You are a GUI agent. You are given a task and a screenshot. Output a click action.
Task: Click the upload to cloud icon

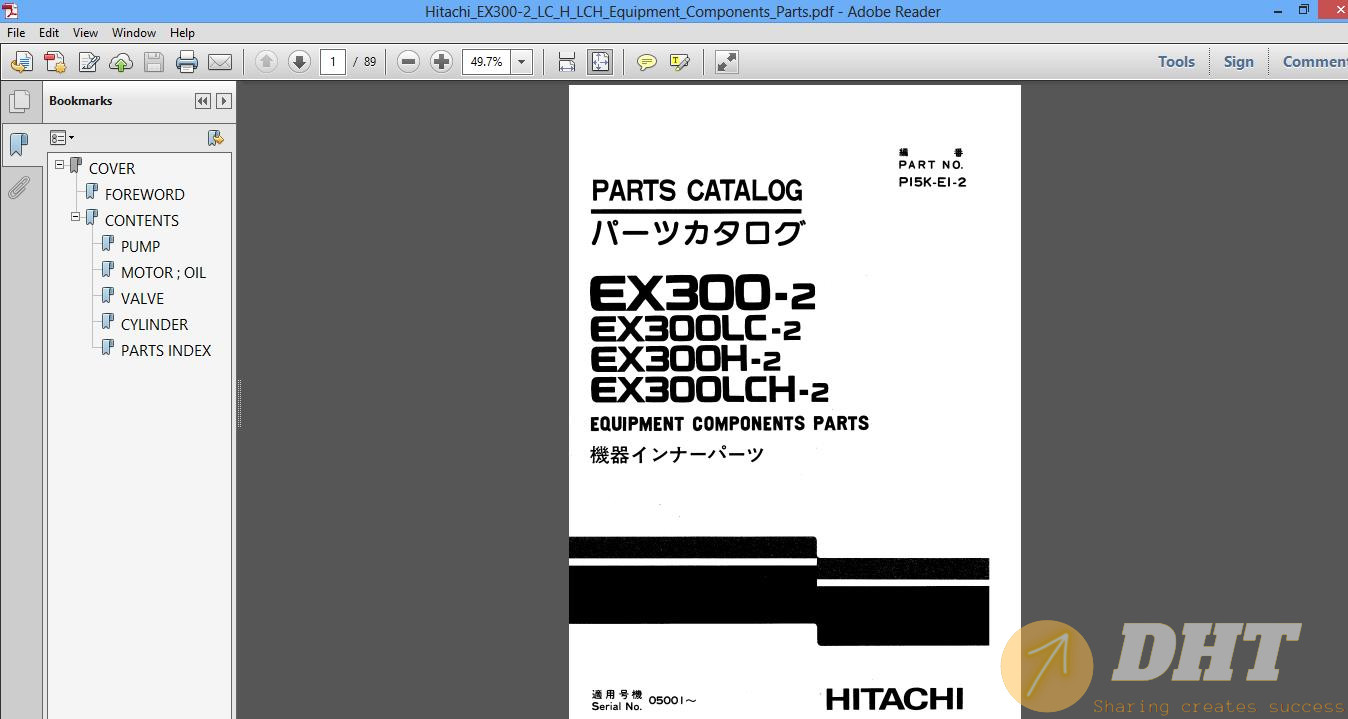tap(121, 62)
